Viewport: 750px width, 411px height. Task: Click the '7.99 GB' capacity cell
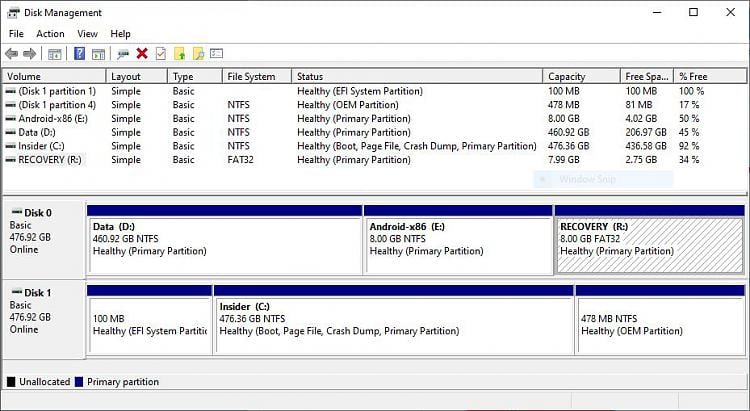tap(563, 160)
